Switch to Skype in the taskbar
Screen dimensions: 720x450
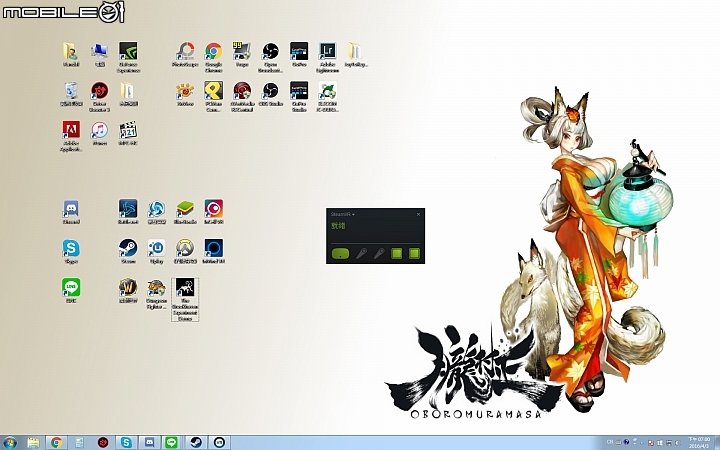[x=126, y=443]
